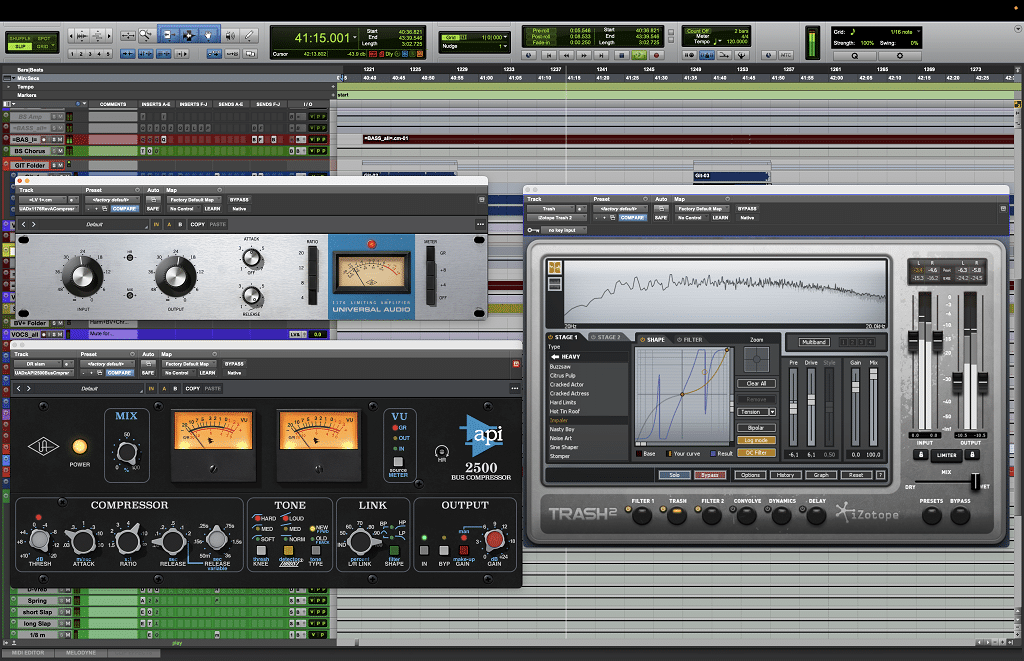This screenshot has height=661, width=1024.
Task: Select the Grabber hand tool
Action: coord(209,35)
